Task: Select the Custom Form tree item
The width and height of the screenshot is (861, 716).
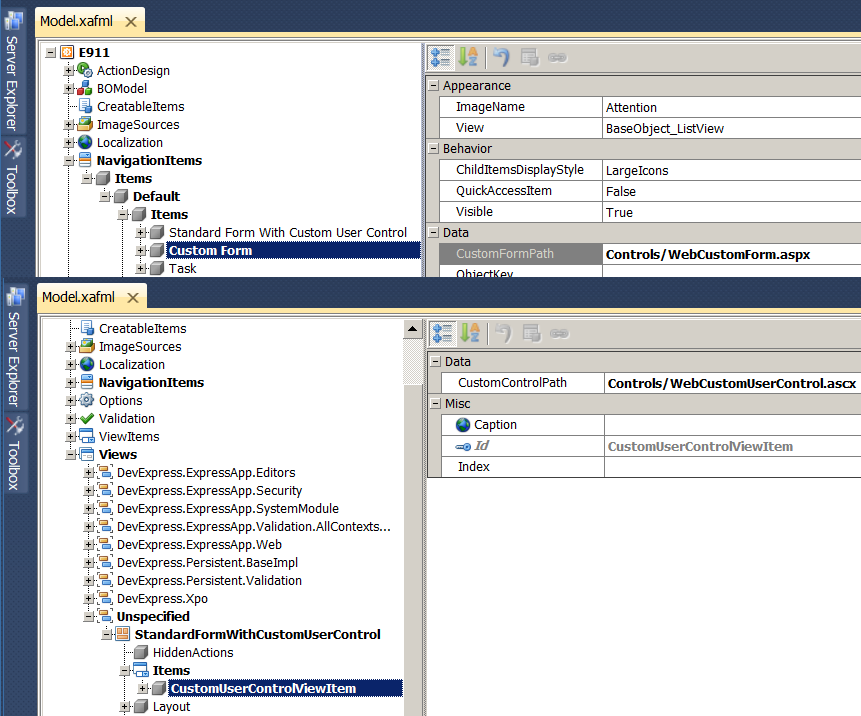Action: pos(210,250)
